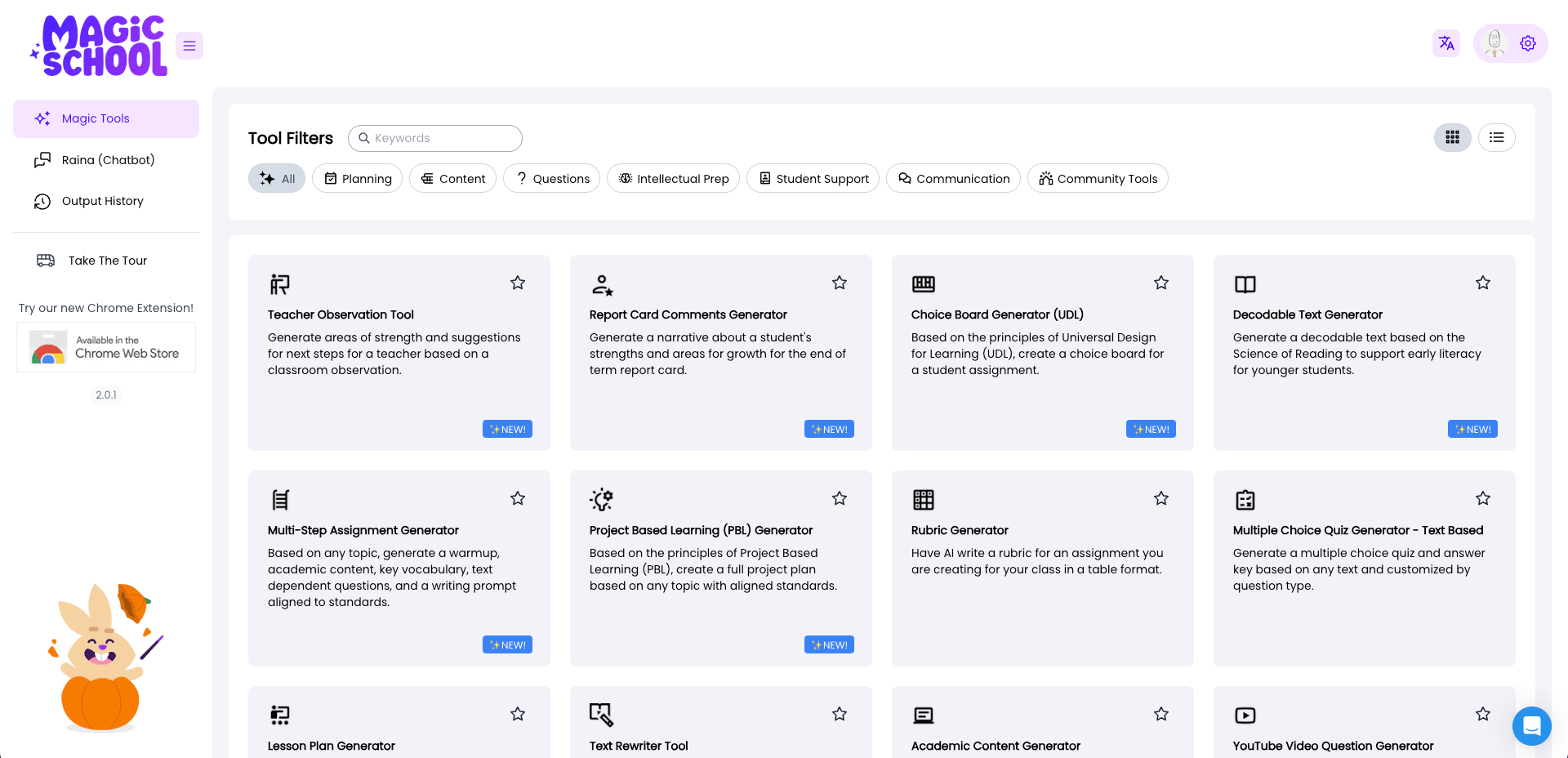Click the Project Based Learning lightbulb icon
The width and height of the screenshot is (1568, 758).
coord(602,500)
